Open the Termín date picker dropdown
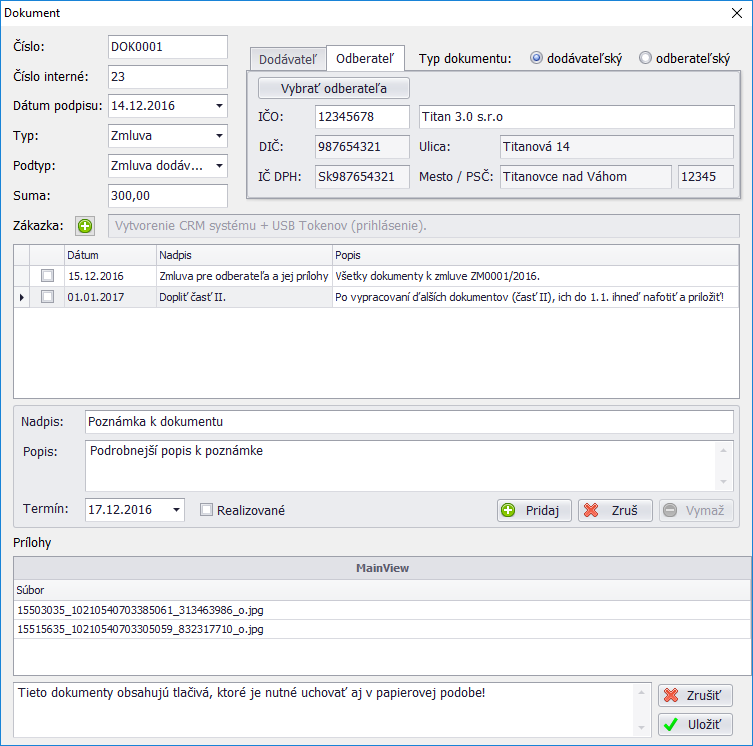This screenshot has width=753, height=746. 176,510
